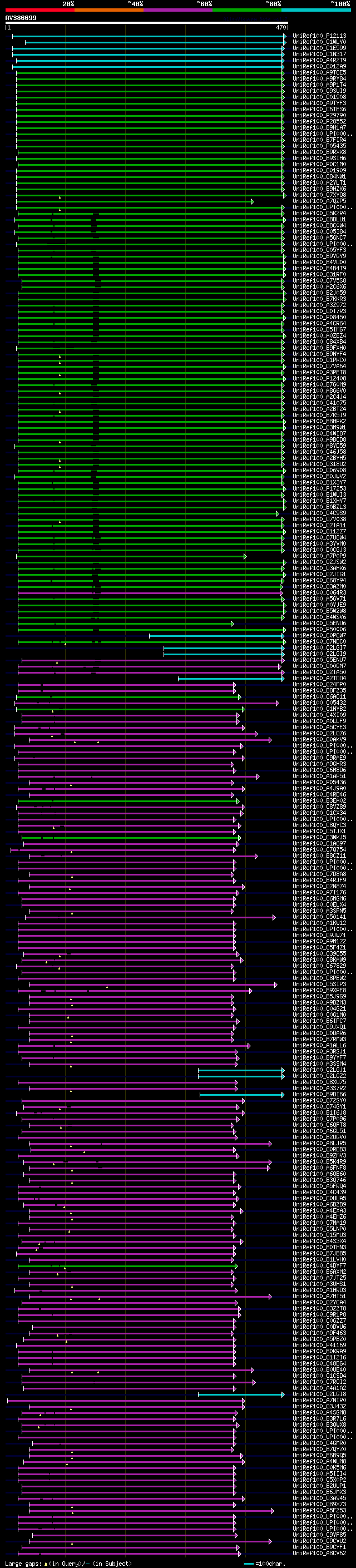This screenshot has width=356, height=1568.
Task: Select the UniRef100_C4DYF7 label
Action: coord(319,1265)
